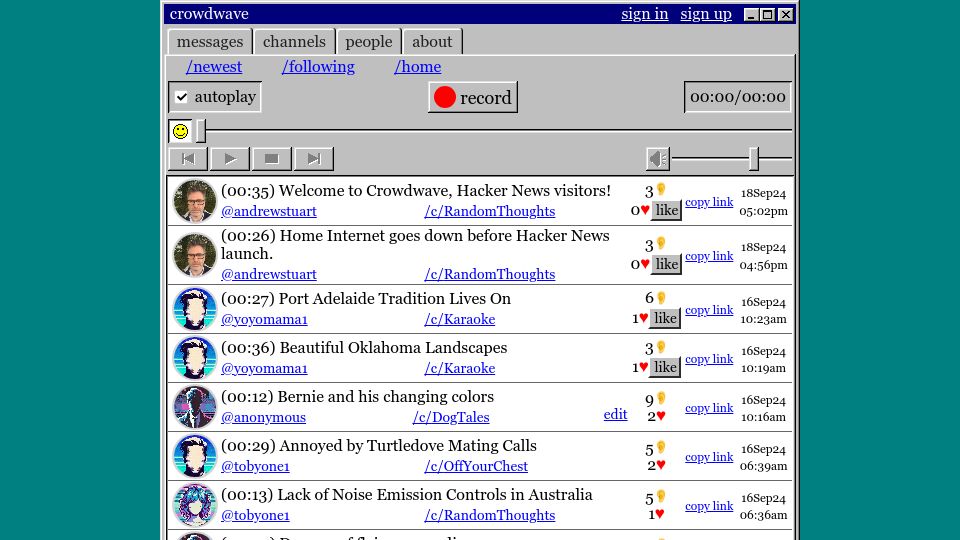Click avatar on Bernie changing colors message
The width and height of the screenshot is (960, 540).
click(195, 407)
